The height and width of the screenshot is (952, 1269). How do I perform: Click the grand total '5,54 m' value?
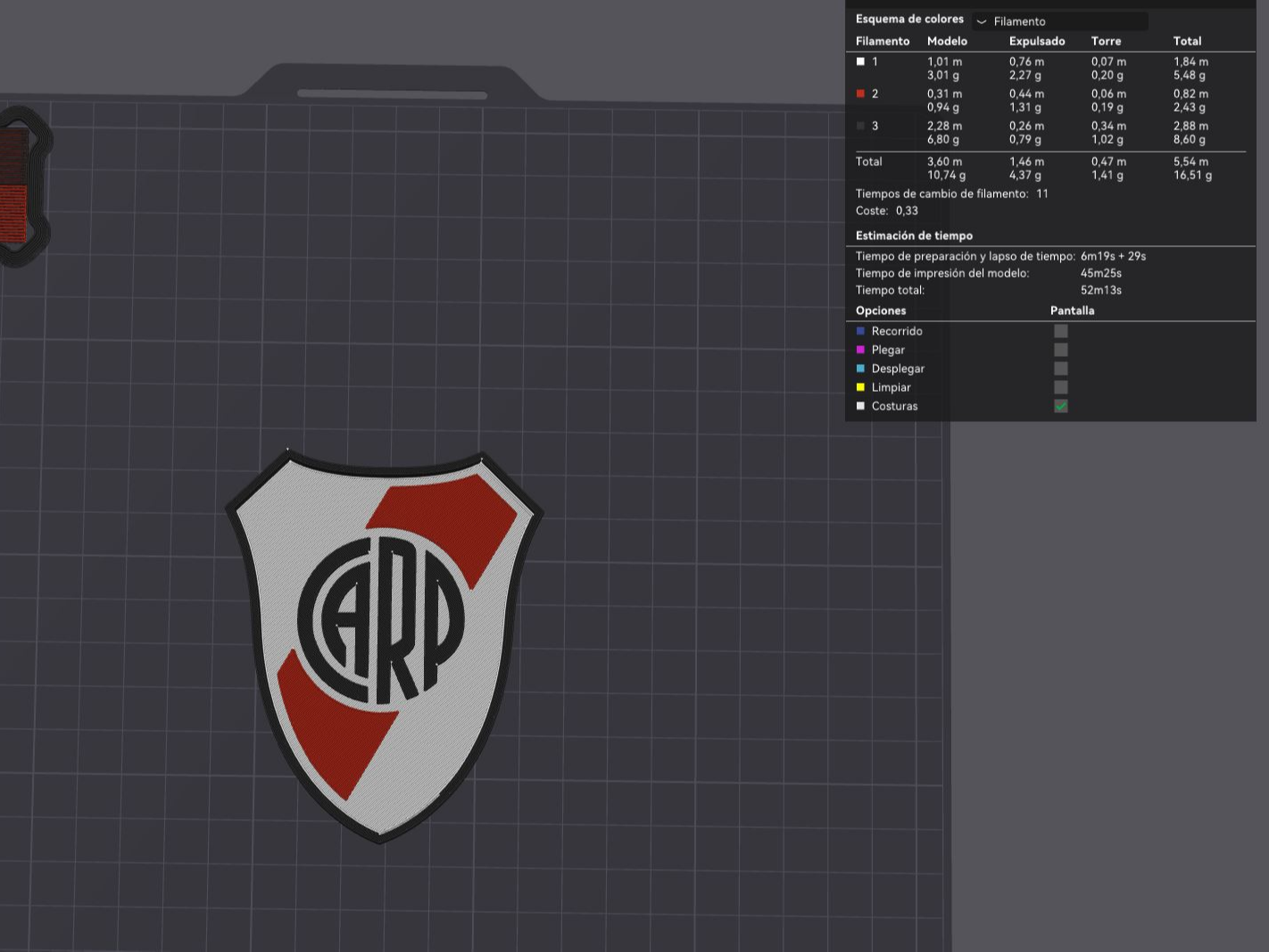click(1190, 161)
